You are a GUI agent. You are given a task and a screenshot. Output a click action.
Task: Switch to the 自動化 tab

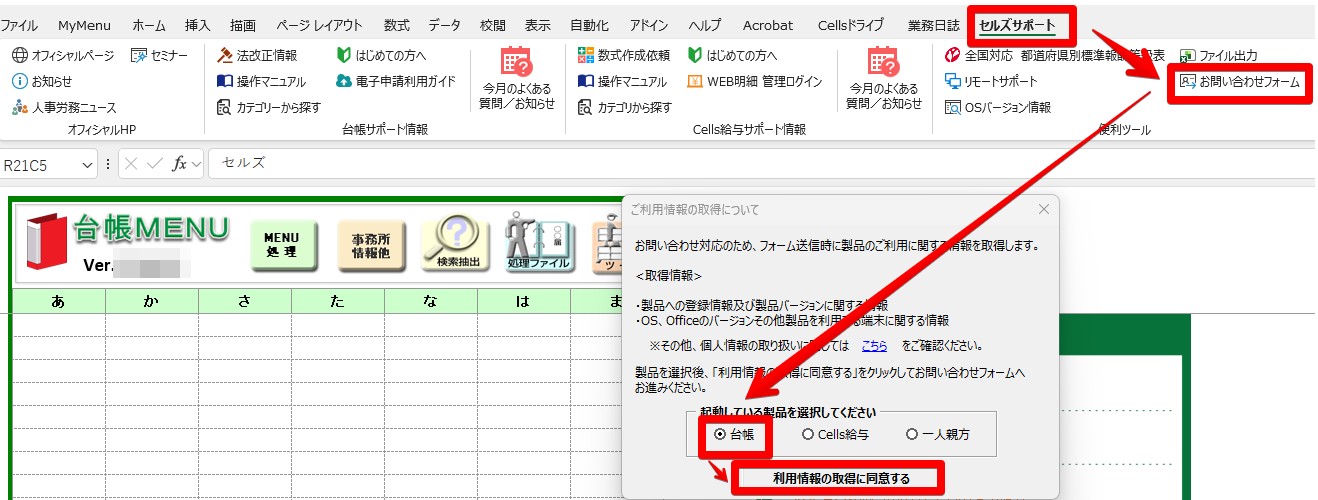click(x=588, y=25)
